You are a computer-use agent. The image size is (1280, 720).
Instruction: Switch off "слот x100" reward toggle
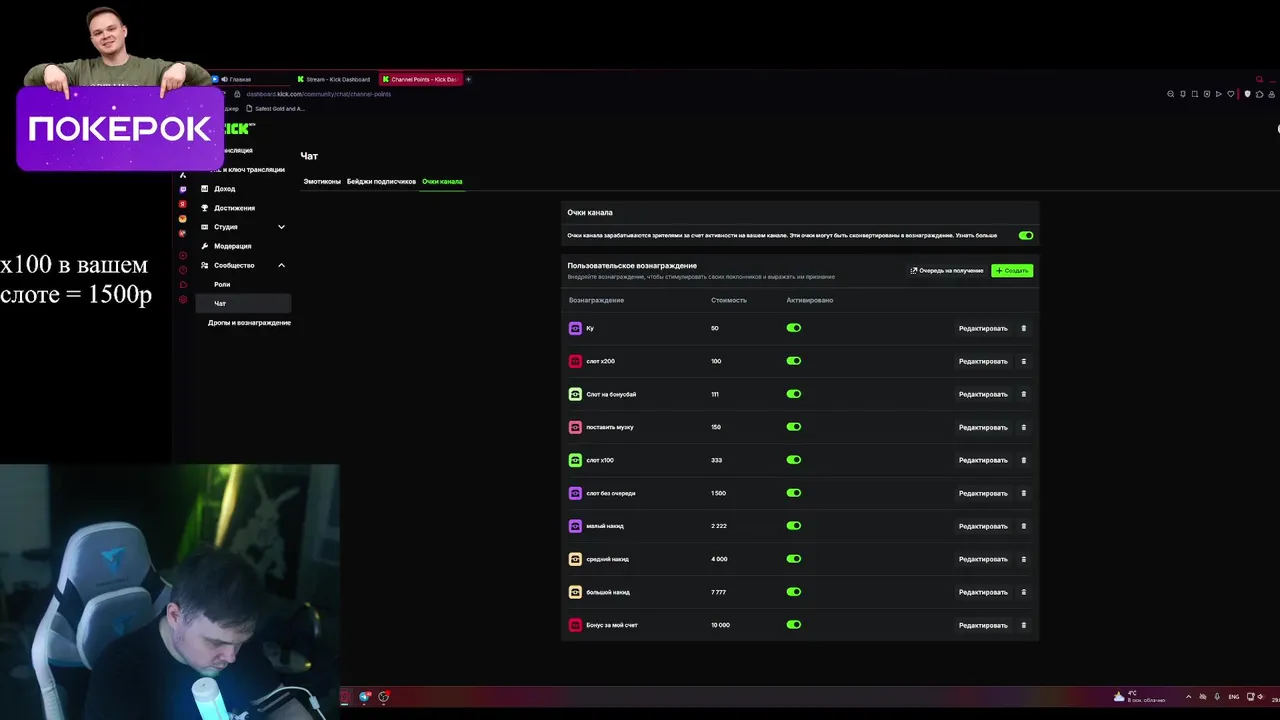point(794,460)
